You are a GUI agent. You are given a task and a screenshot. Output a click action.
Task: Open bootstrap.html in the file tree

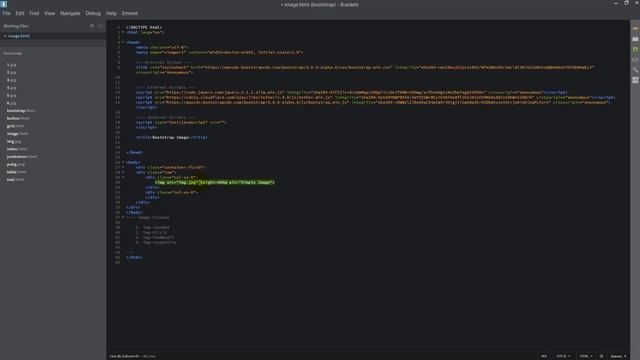pos(21,111)
